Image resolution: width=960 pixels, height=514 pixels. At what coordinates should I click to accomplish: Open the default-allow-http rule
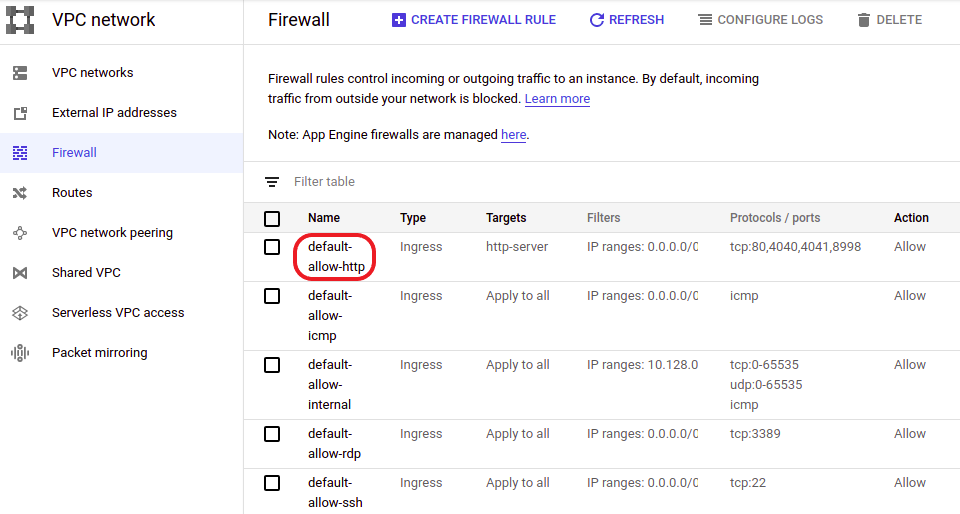pos(336,257)
